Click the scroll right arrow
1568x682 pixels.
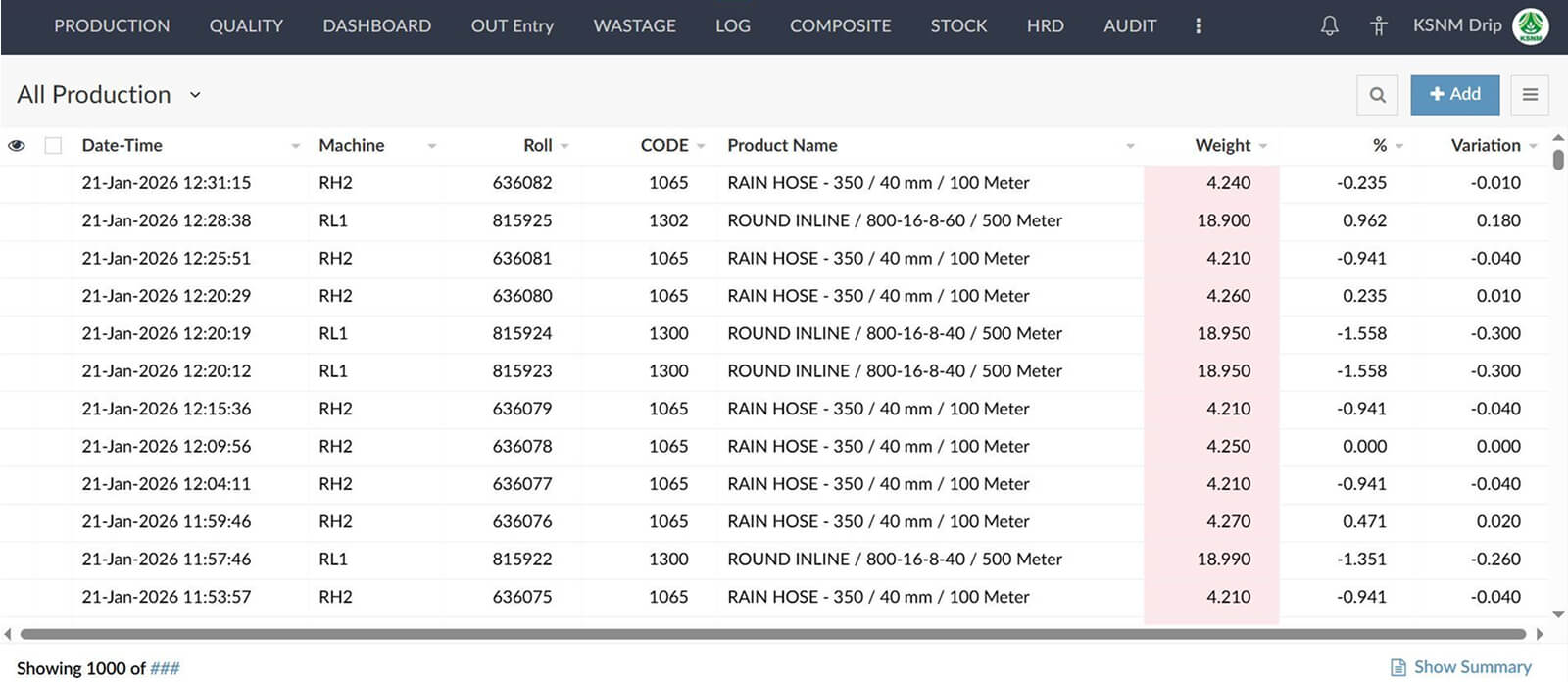[x=1540, y=634]
